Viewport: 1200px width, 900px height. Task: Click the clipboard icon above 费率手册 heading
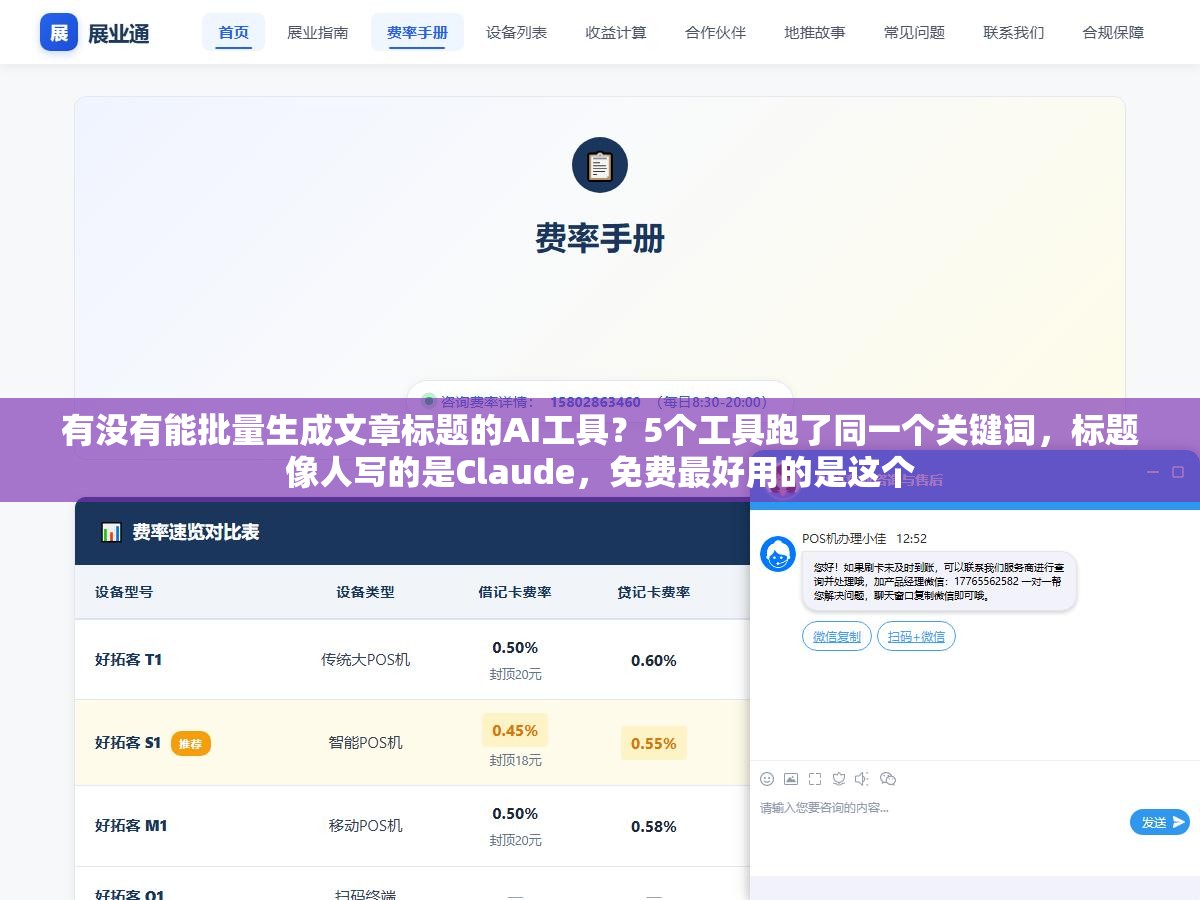tap(600, 165)
